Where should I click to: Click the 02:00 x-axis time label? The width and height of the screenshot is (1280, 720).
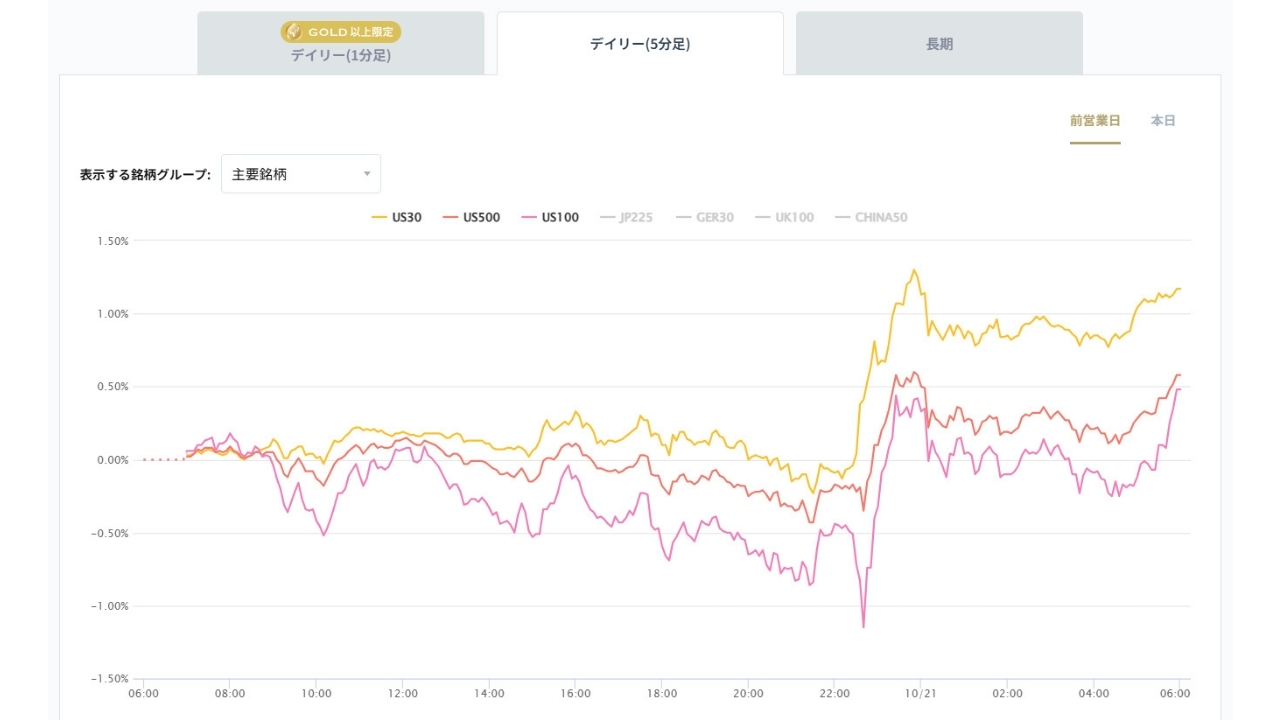(x=1007, y=693)
